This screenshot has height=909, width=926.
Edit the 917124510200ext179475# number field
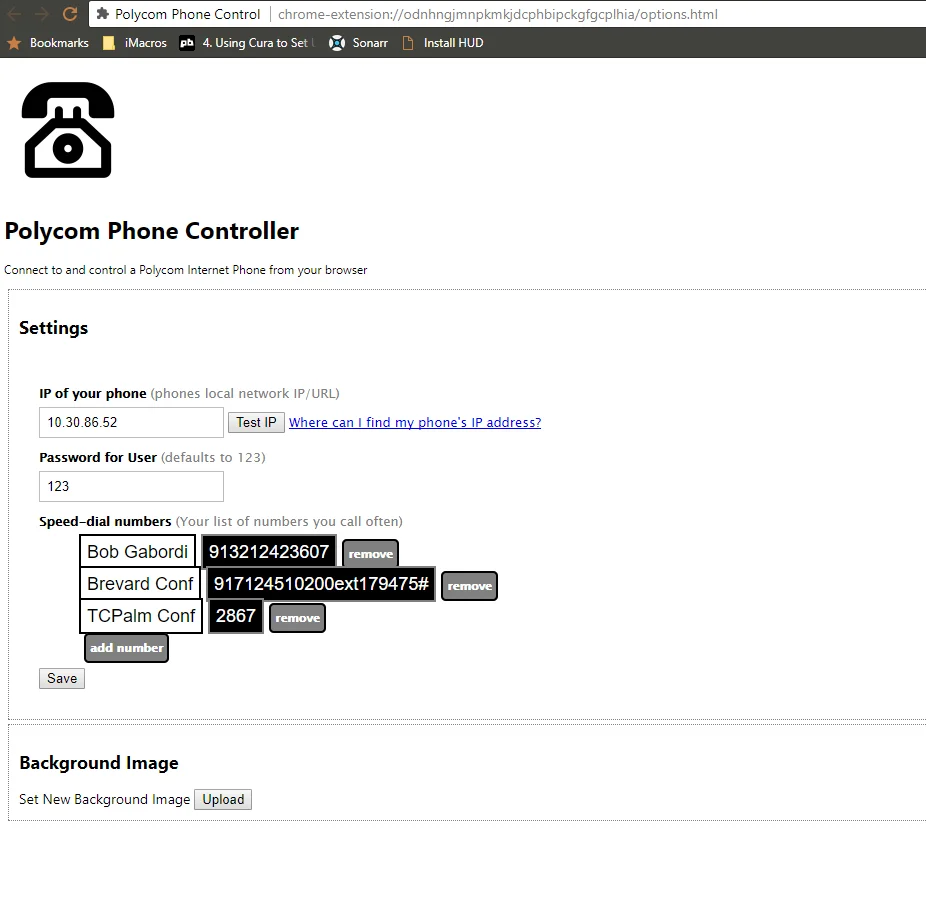pyautogui.click(x=321, y=584)
